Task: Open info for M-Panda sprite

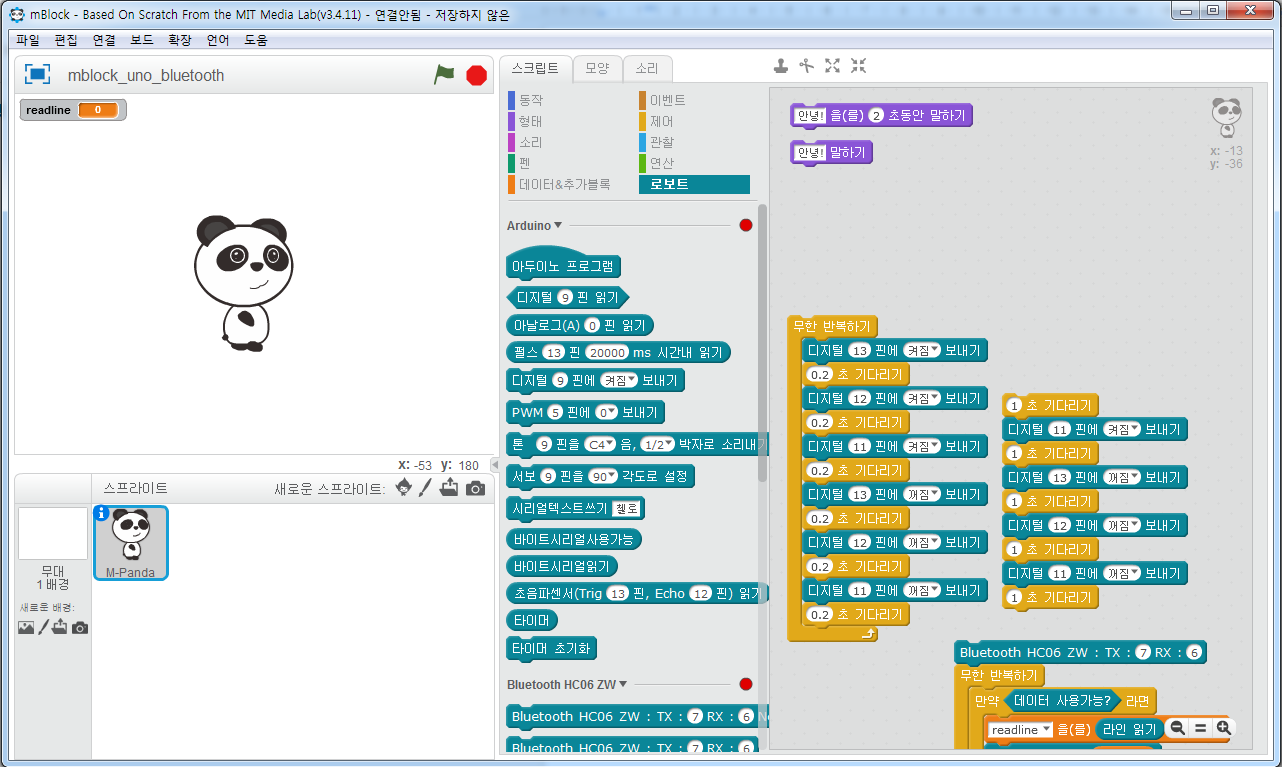Action: [x=101, y=514]
